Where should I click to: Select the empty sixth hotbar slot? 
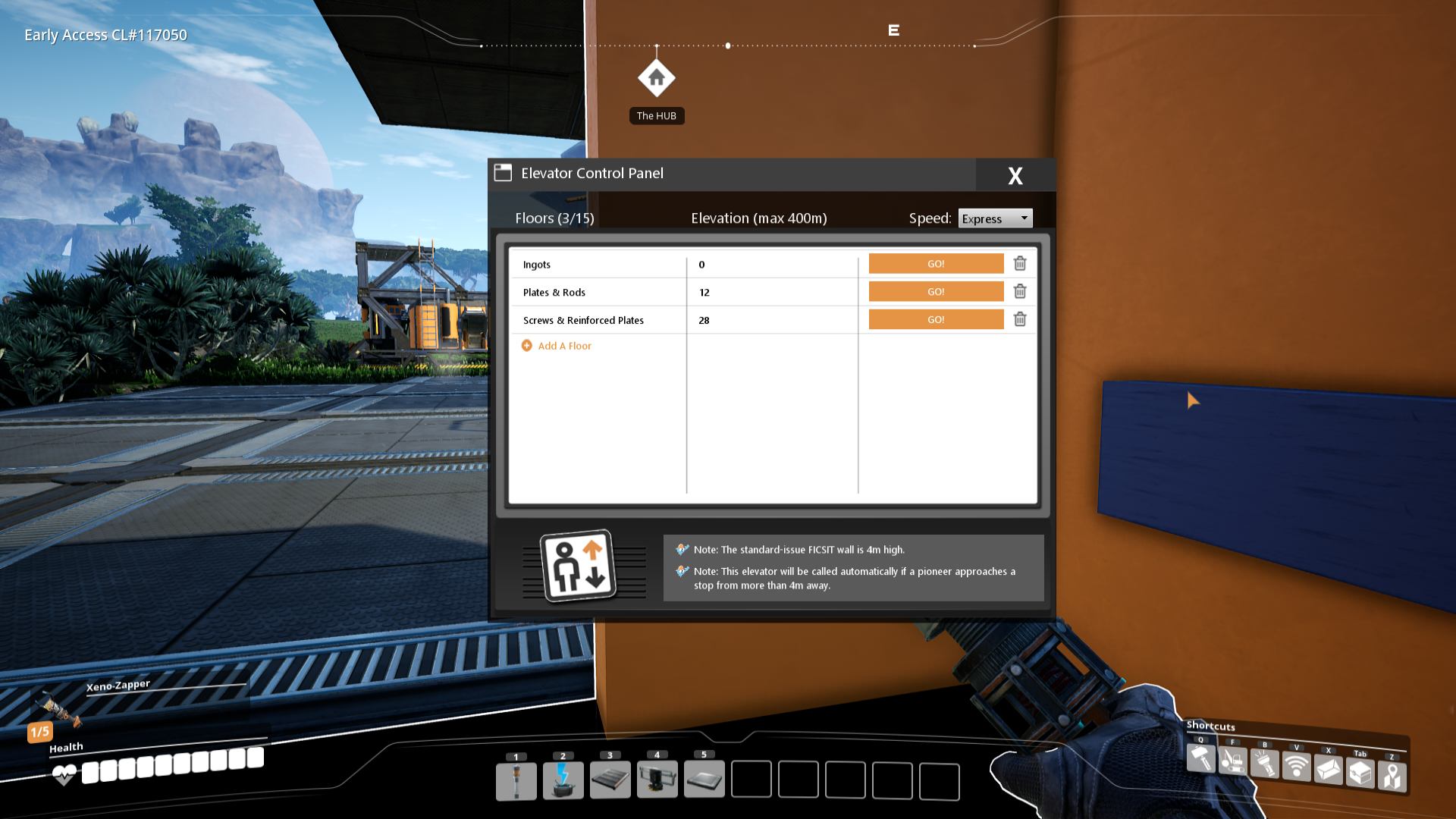pyautogui.click(x=752, y=779)
